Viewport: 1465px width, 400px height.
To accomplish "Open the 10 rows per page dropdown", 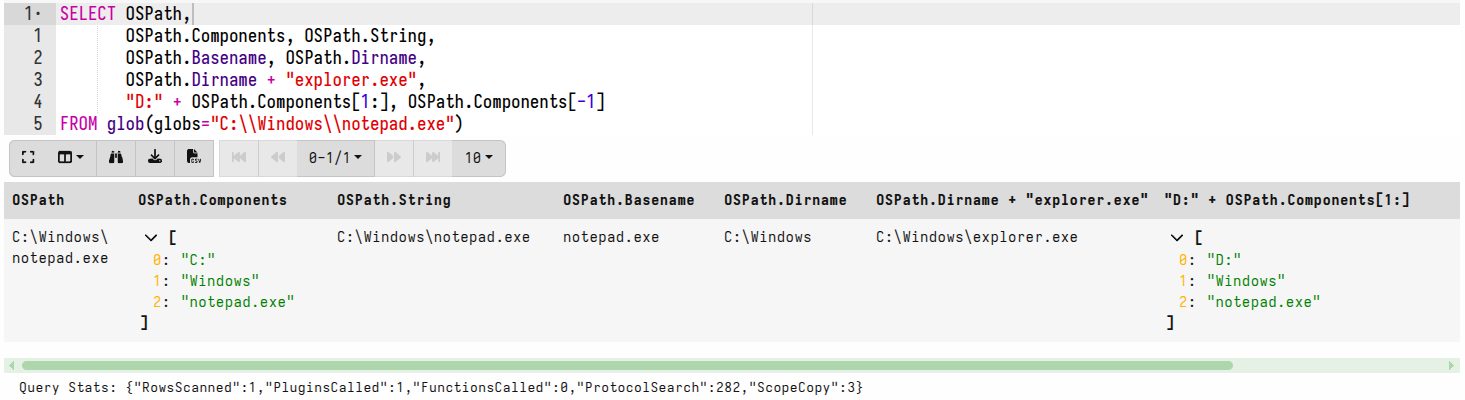I will [x=478, y=158].
